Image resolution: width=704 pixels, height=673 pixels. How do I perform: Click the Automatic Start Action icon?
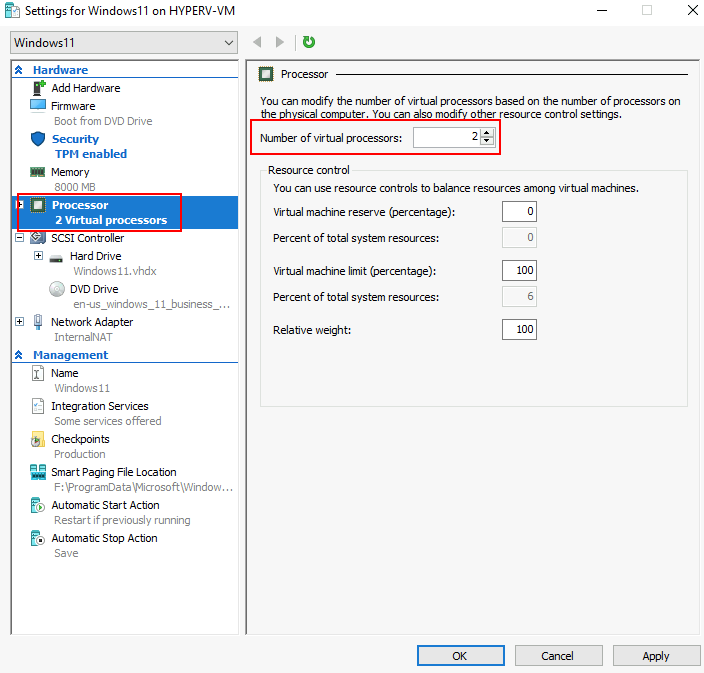[x=38, y=505]
